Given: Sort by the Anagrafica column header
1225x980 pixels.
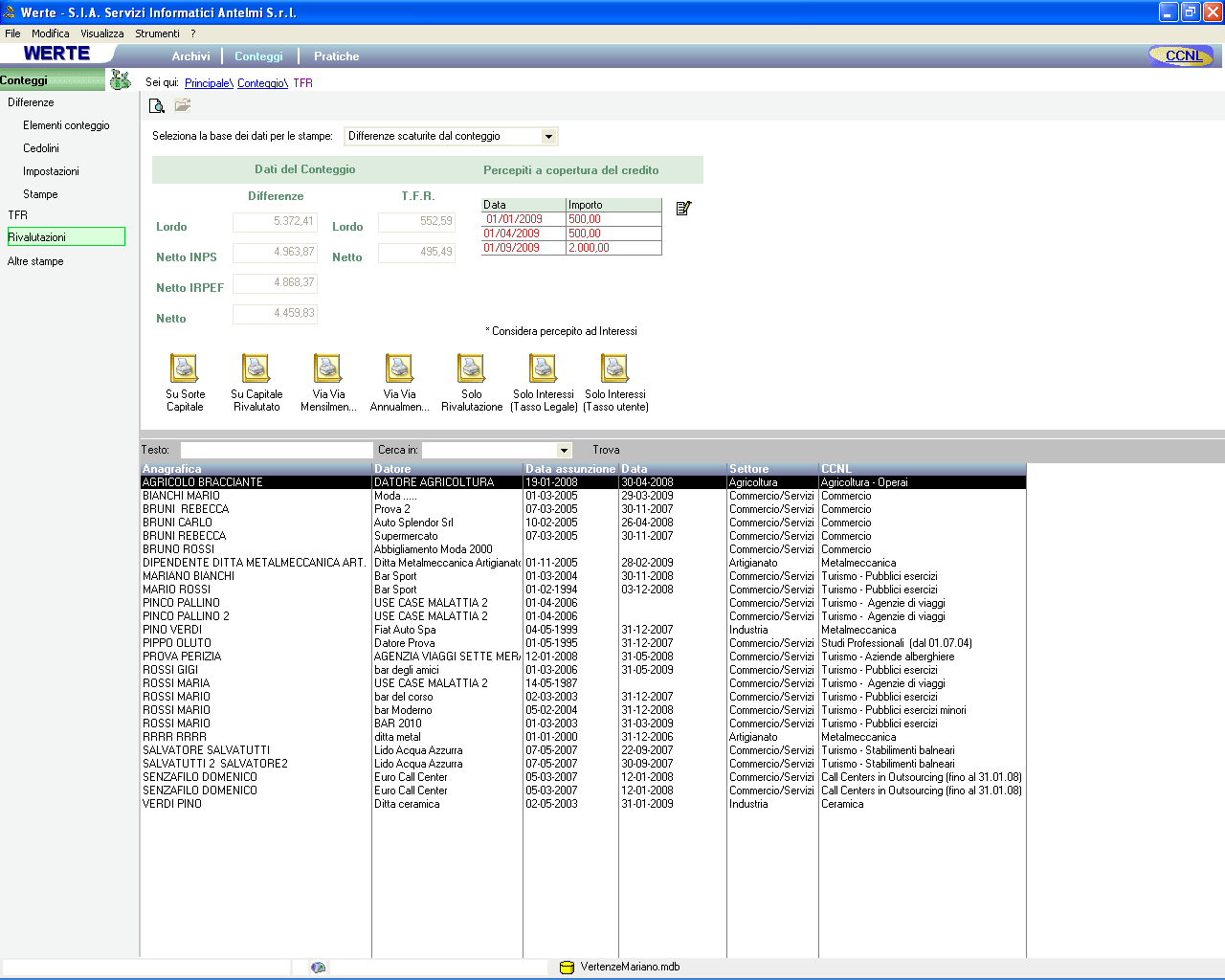Looking at the screenshot, I should click(x=256, y=469).
